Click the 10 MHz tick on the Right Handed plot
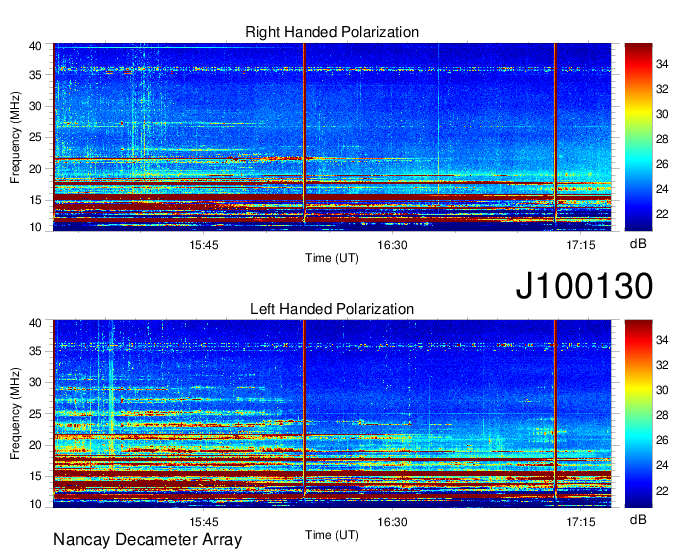The image size is (680, 552). (x=35, y=227)
